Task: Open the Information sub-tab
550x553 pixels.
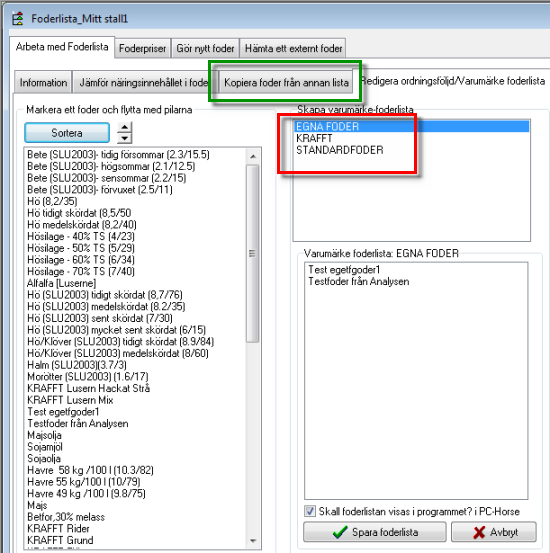Action: click(43, 82)
